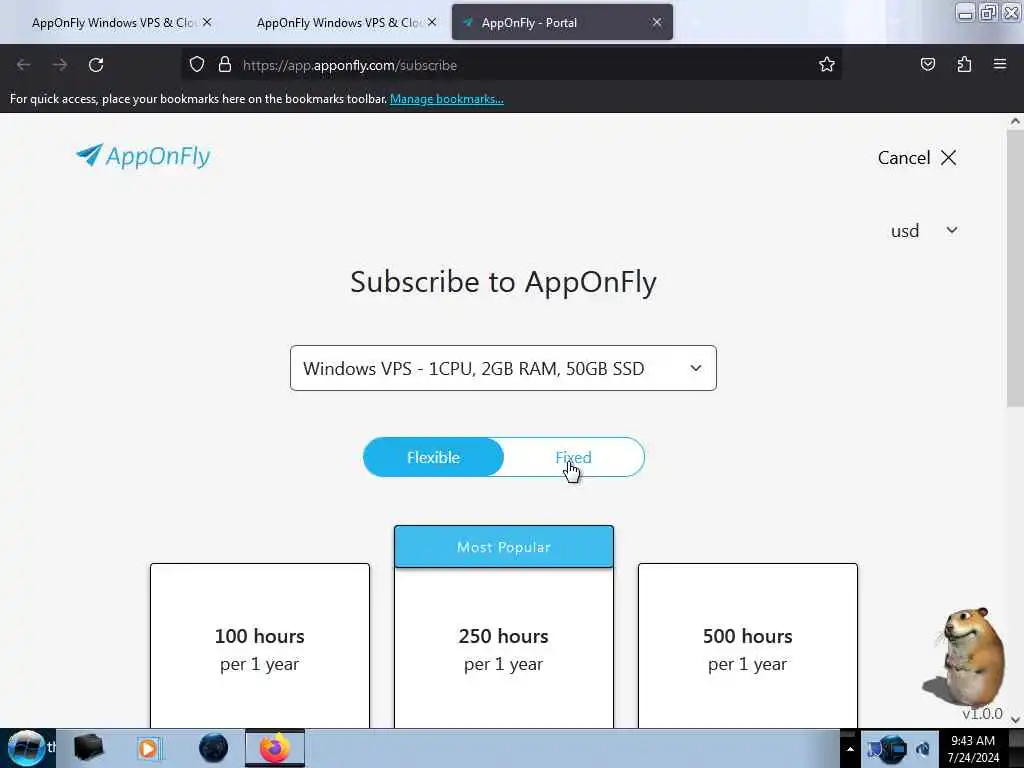Screen dimensions: 1024x768
Task: Choose the 250 hours per year plan
Action: [504, 645]
